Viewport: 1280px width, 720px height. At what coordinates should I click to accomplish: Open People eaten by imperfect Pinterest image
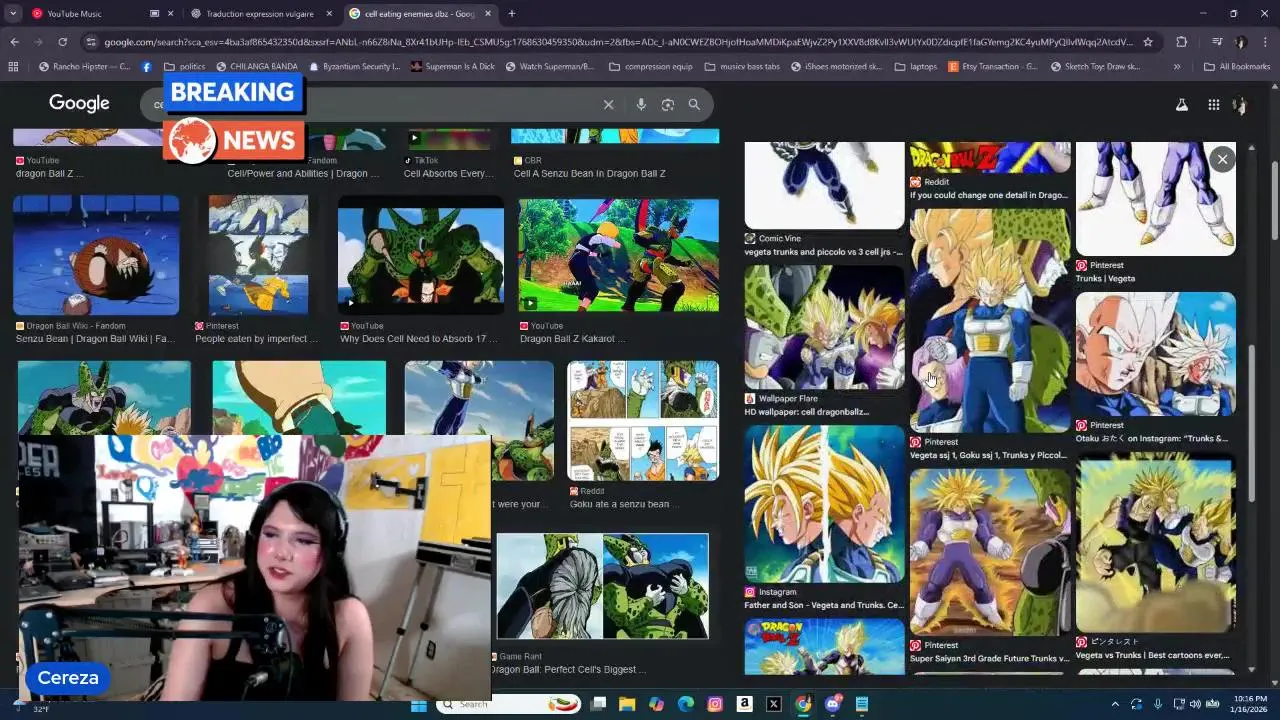point(258,255)
